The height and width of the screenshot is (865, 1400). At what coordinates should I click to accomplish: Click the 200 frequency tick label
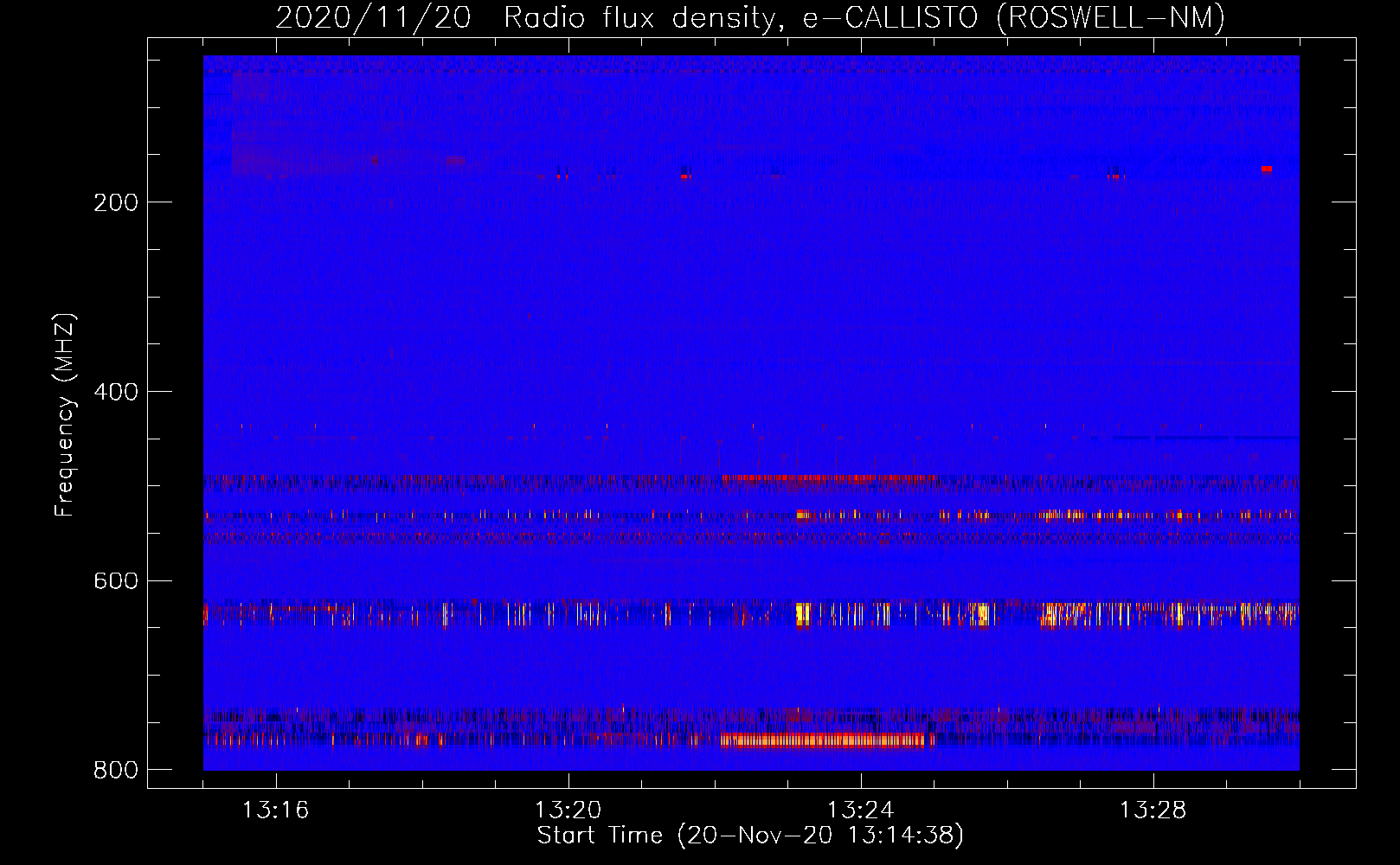[116, 202]
